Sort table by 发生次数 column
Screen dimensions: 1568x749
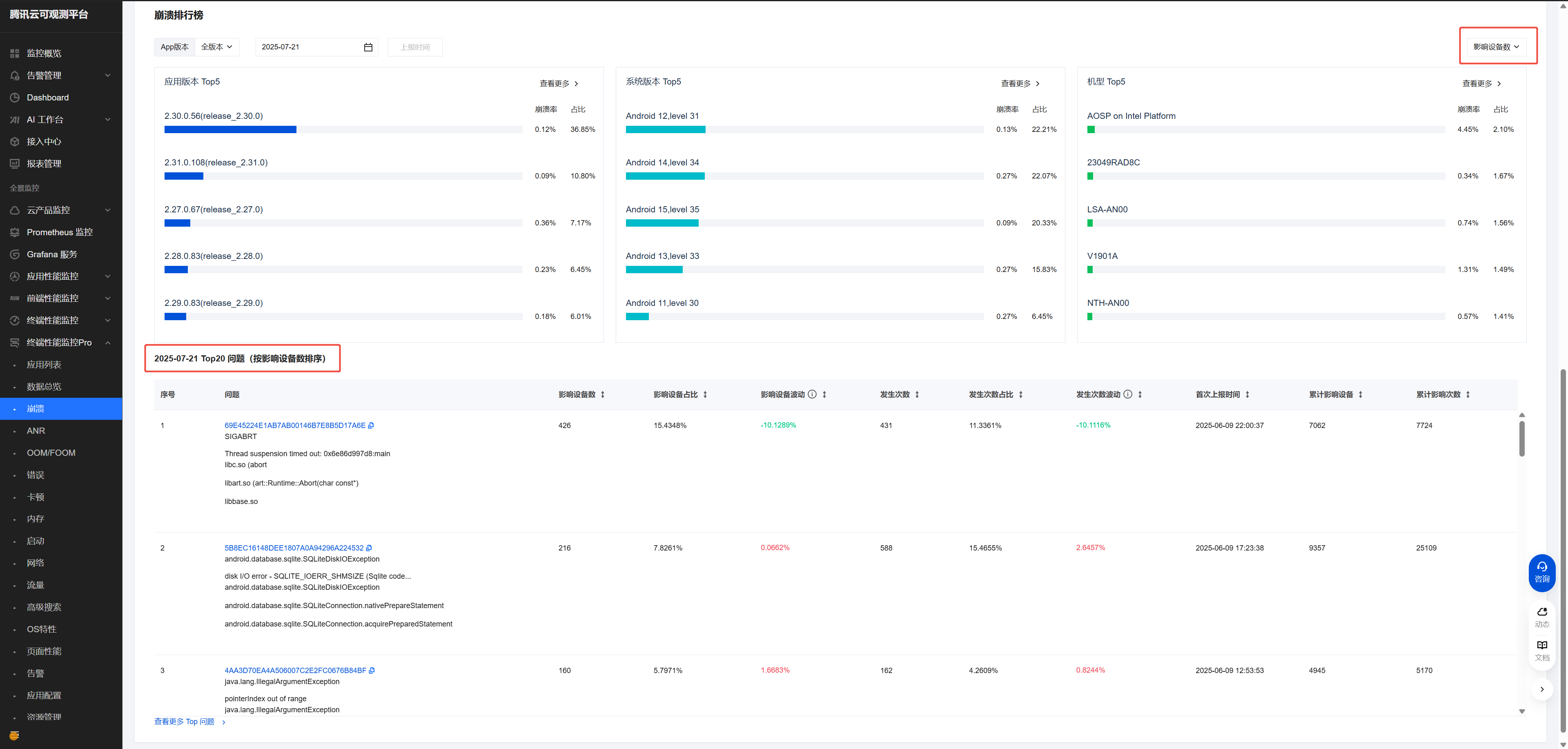pos(917,395)
